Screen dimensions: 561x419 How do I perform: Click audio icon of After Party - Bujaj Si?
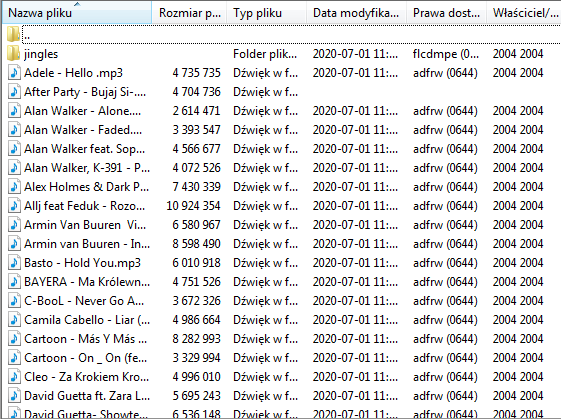tap(14, 92)
